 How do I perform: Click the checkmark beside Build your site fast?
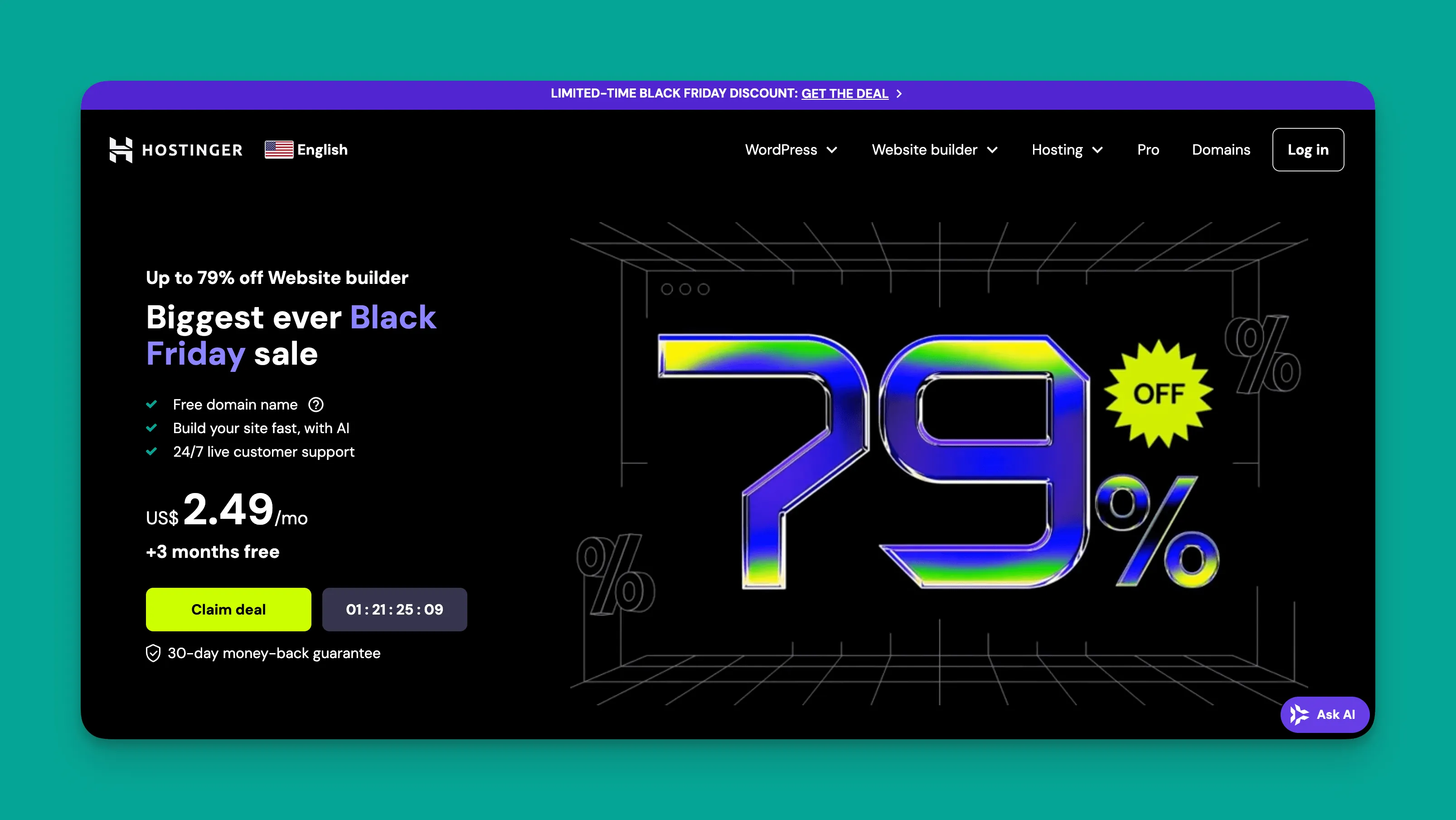pyautogui.click(x=152, y=428)
